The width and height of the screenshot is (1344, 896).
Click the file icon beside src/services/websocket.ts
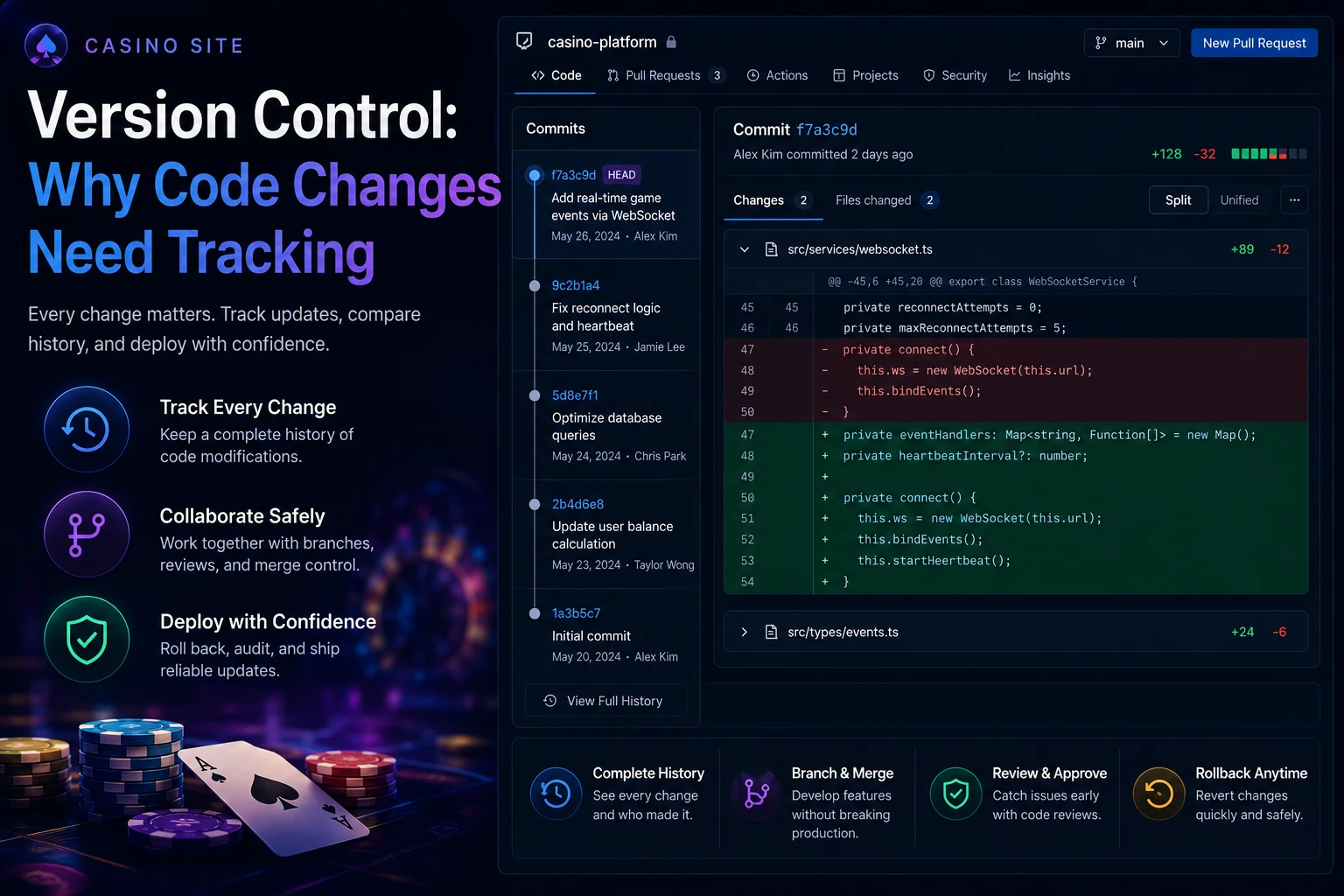point(771,249)
